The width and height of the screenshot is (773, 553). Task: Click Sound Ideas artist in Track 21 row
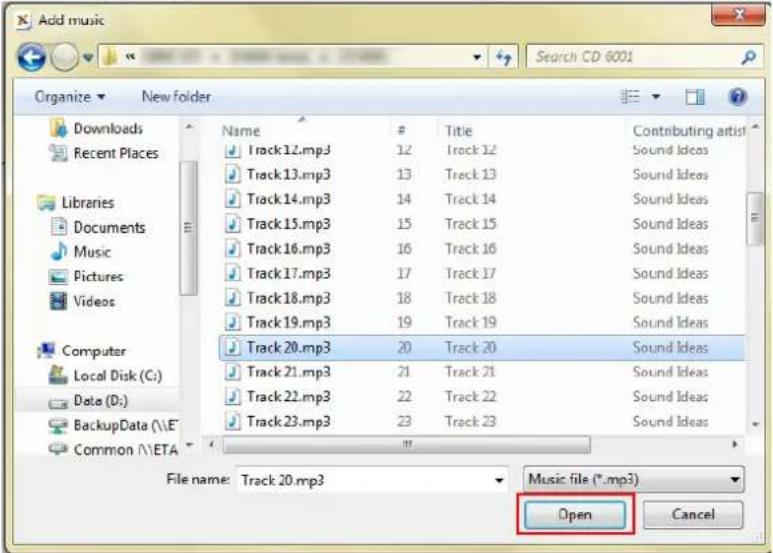coord(670,372)
